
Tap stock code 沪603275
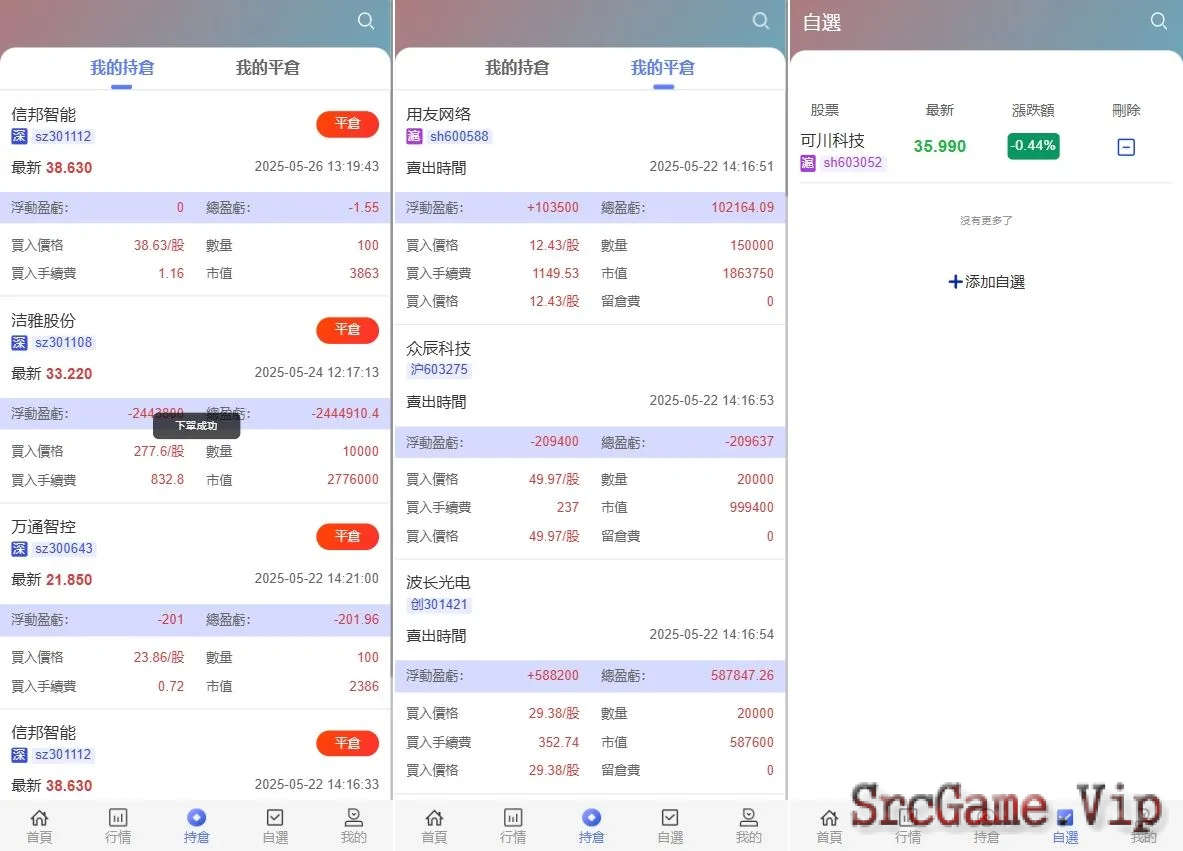(x=439, y=370)
